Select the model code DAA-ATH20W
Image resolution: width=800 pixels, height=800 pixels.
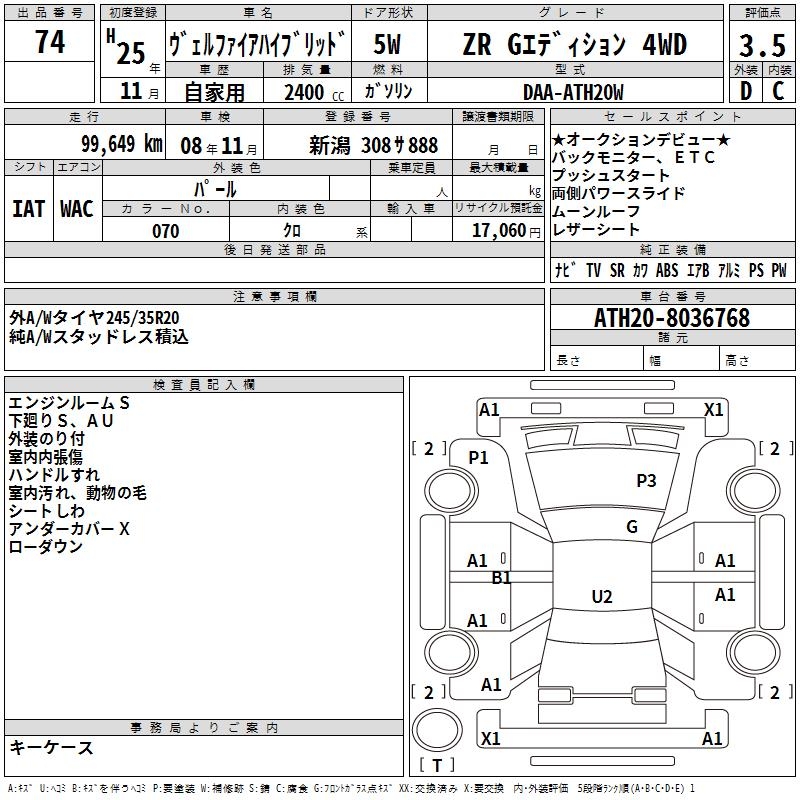click(x=574, y=91)
